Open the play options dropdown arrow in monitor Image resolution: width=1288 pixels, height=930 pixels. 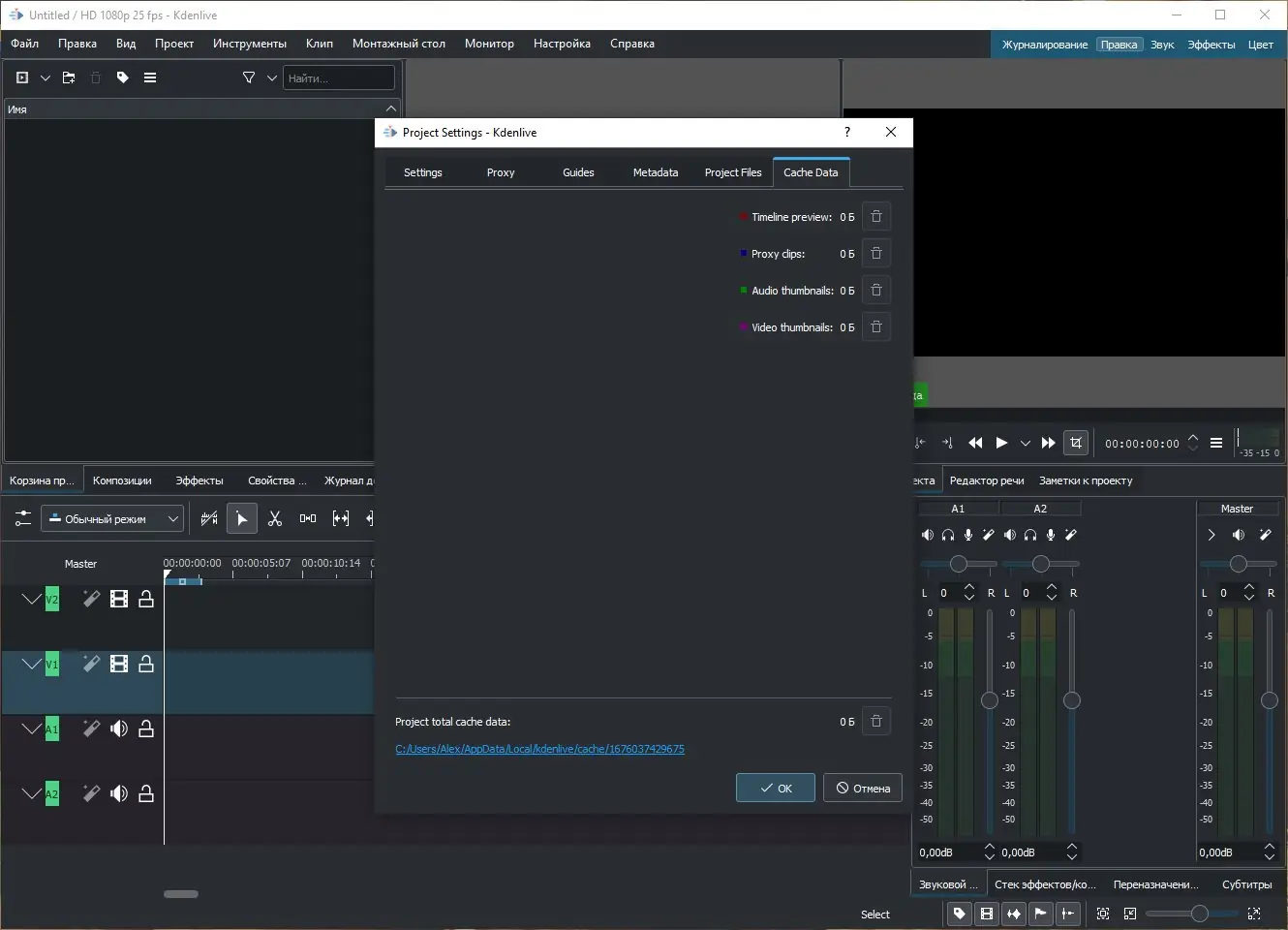(x=1026, y=444)
